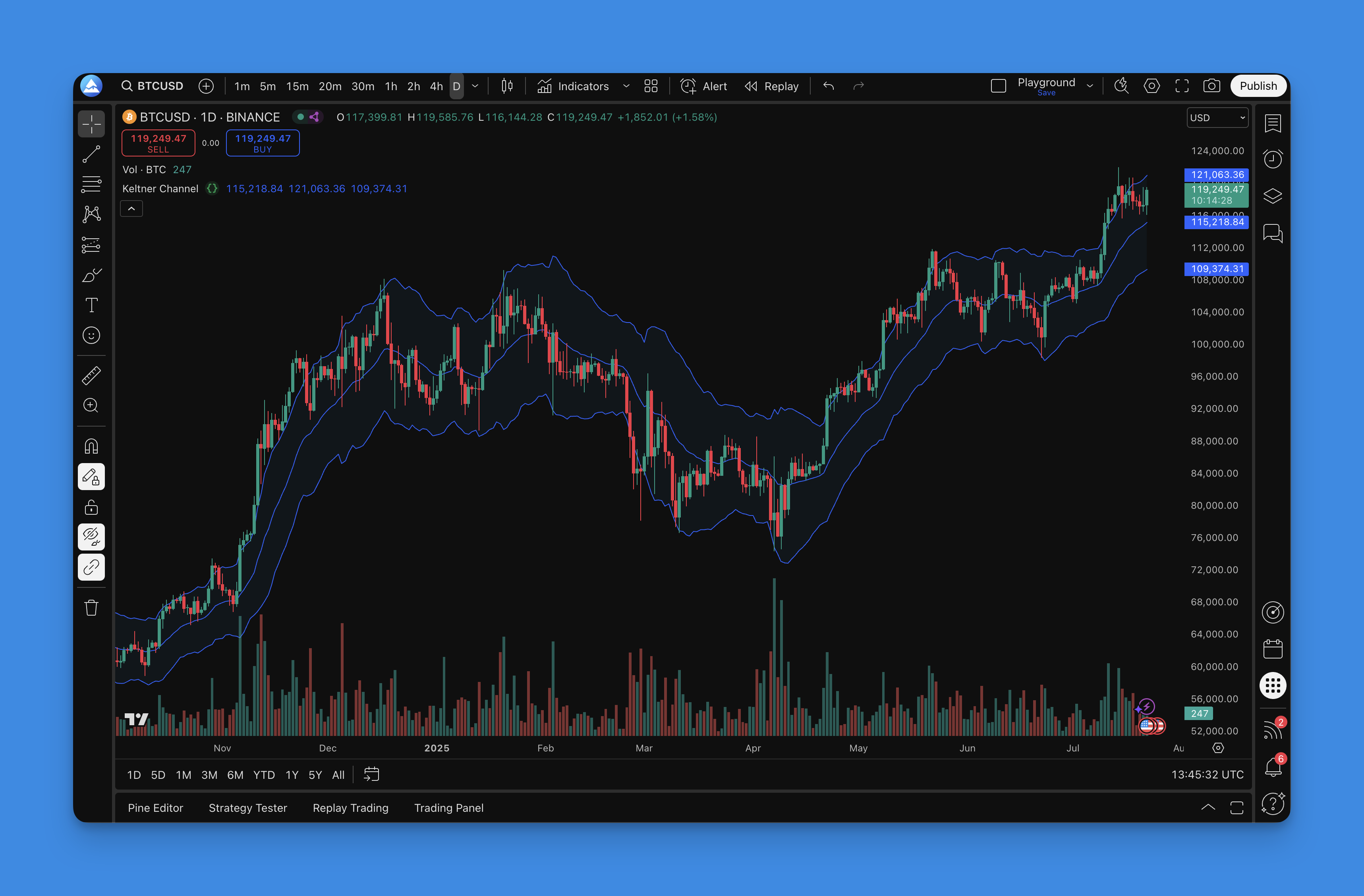Open the USD currency dropdown
Screen dimensions: 1364x896
1217,118
